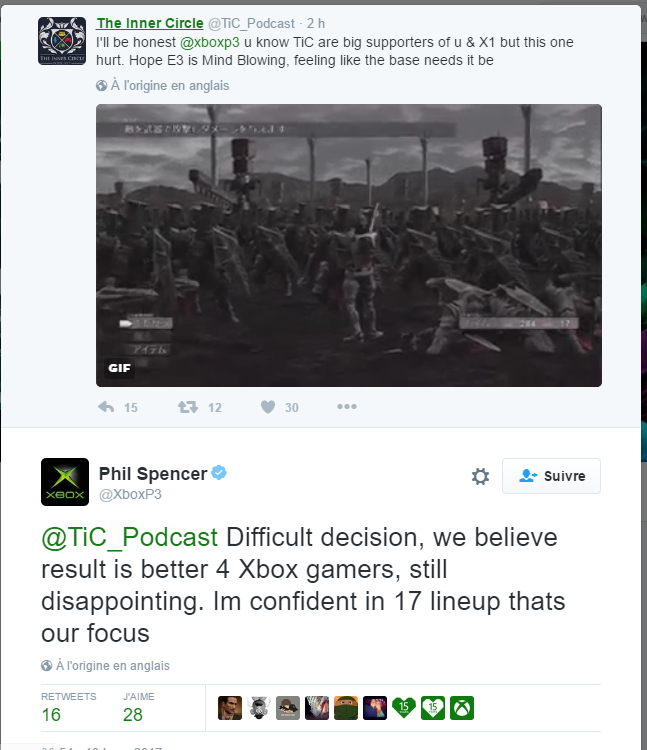
Task: Open the gear settings dropdown beside Suivre
Action: [x=481, y=476]
